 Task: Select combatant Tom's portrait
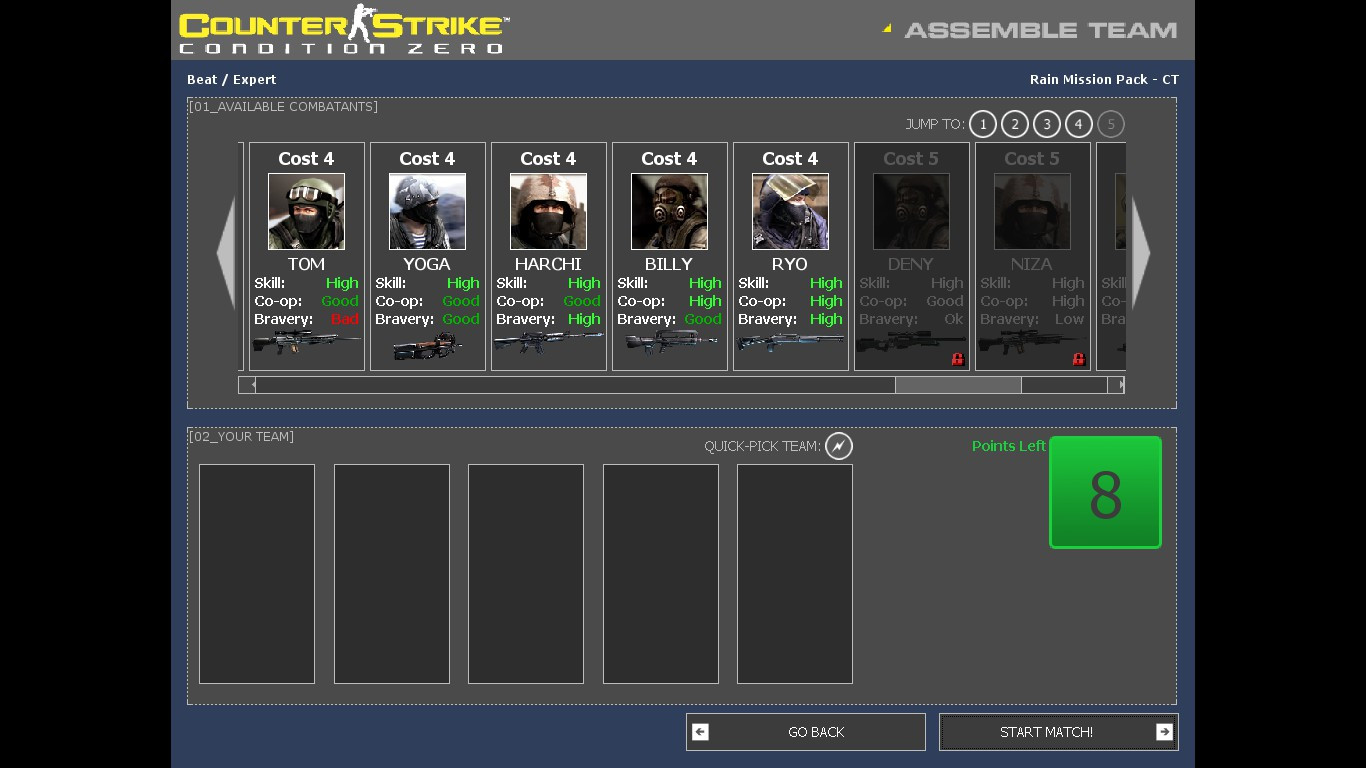click(305, 210)
